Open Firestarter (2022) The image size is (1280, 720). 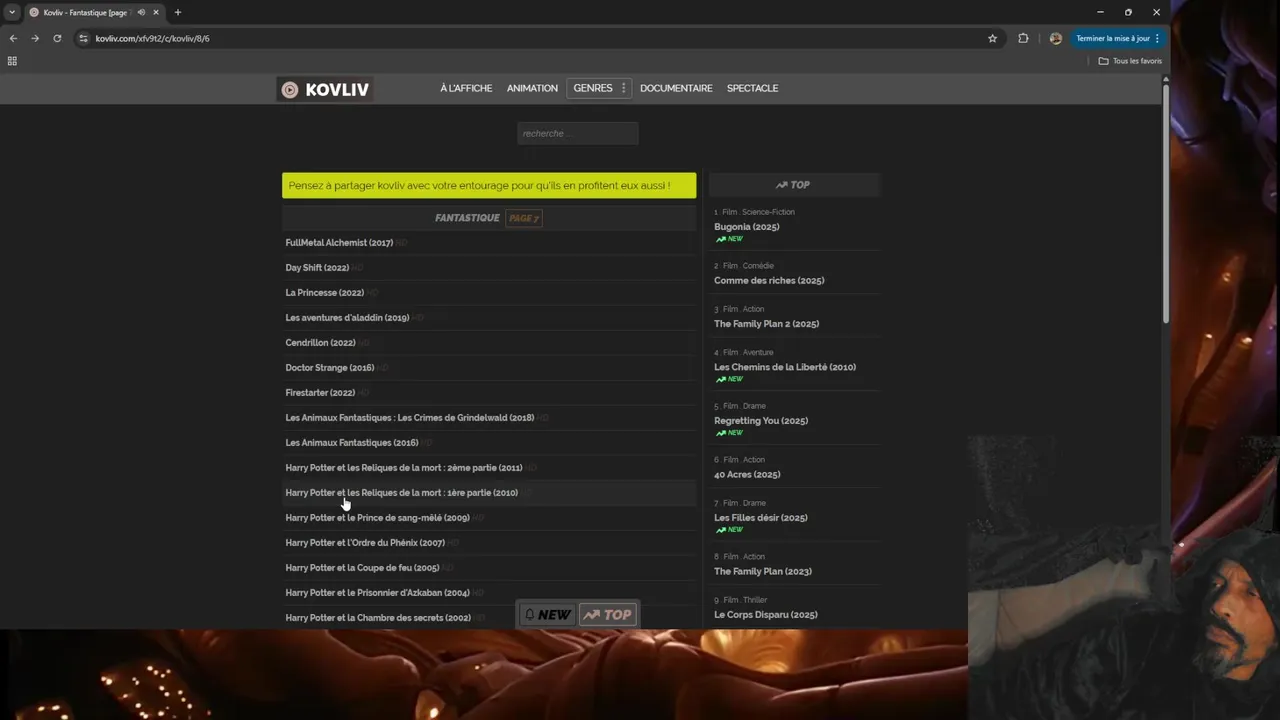click(x=320, y=393)
